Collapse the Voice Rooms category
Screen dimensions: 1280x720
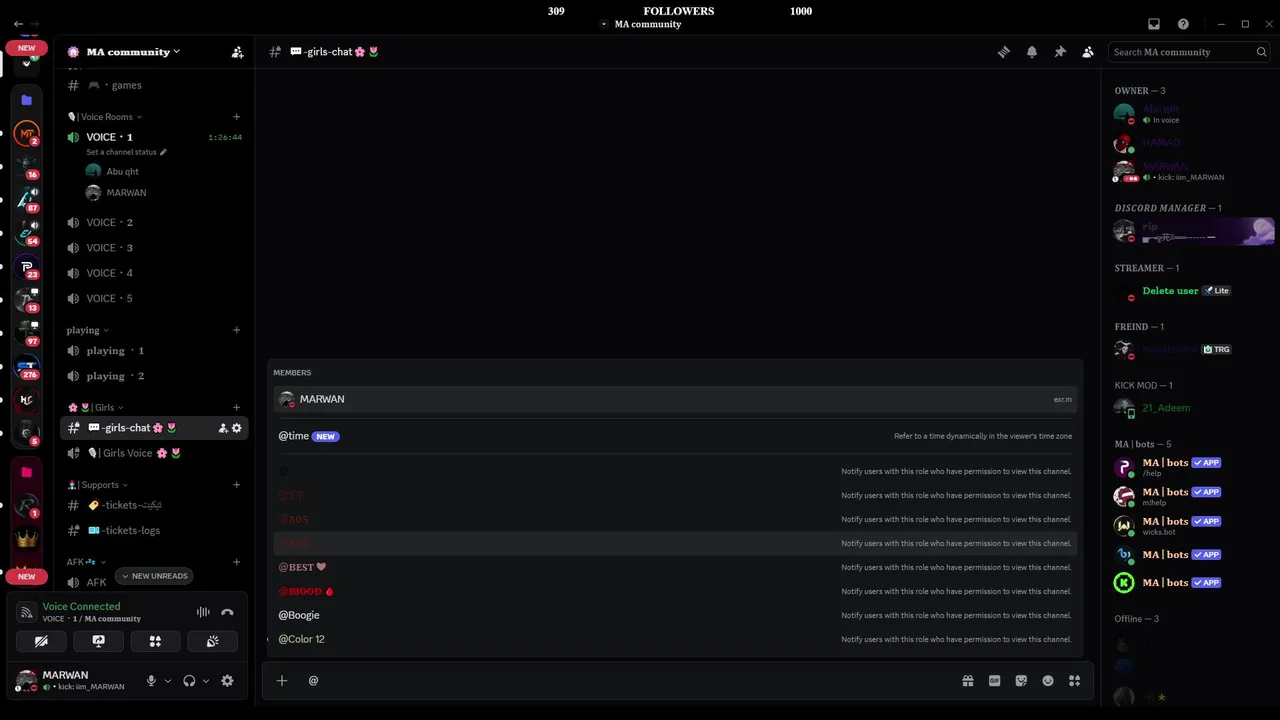105,117
